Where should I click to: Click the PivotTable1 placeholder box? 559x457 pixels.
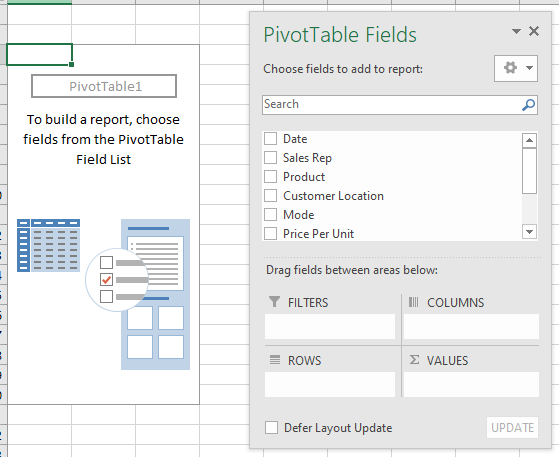[x=104, y=86]
